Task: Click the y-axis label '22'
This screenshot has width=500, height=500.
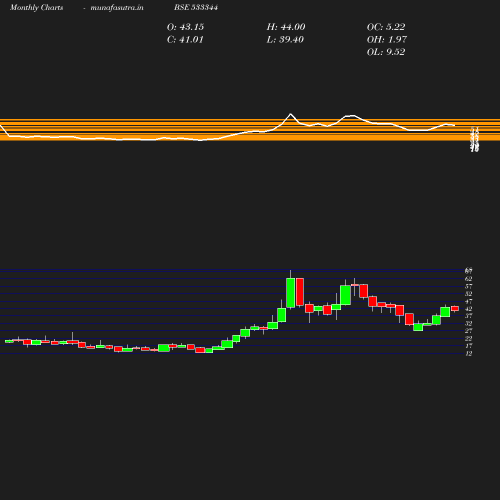Action: tap(469, 339)
